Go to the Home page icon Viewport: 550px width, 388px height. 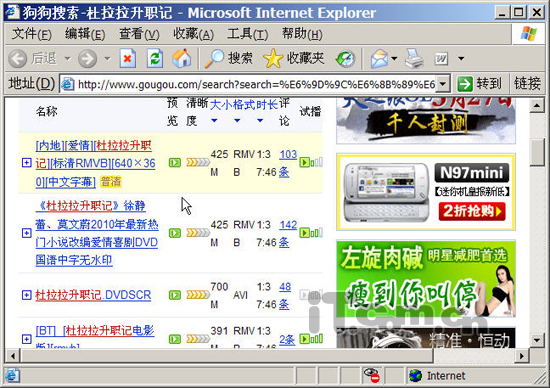[x=182, y=58]
